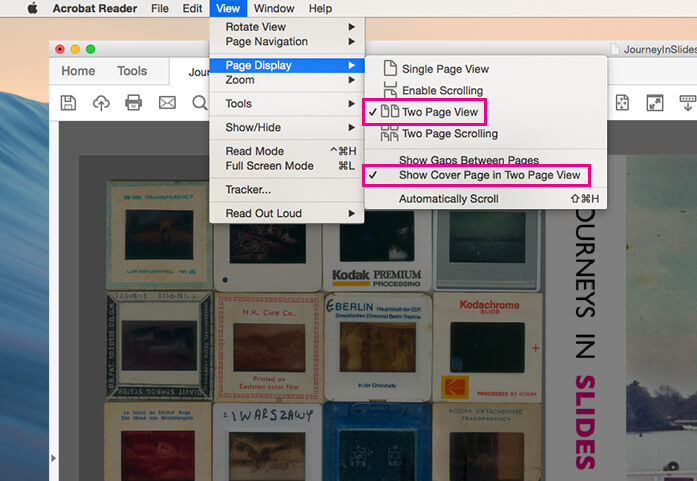This screenshot has width=697, height=481.
Task: Click the Print toolbar icon
Action: tap(133, 103)
